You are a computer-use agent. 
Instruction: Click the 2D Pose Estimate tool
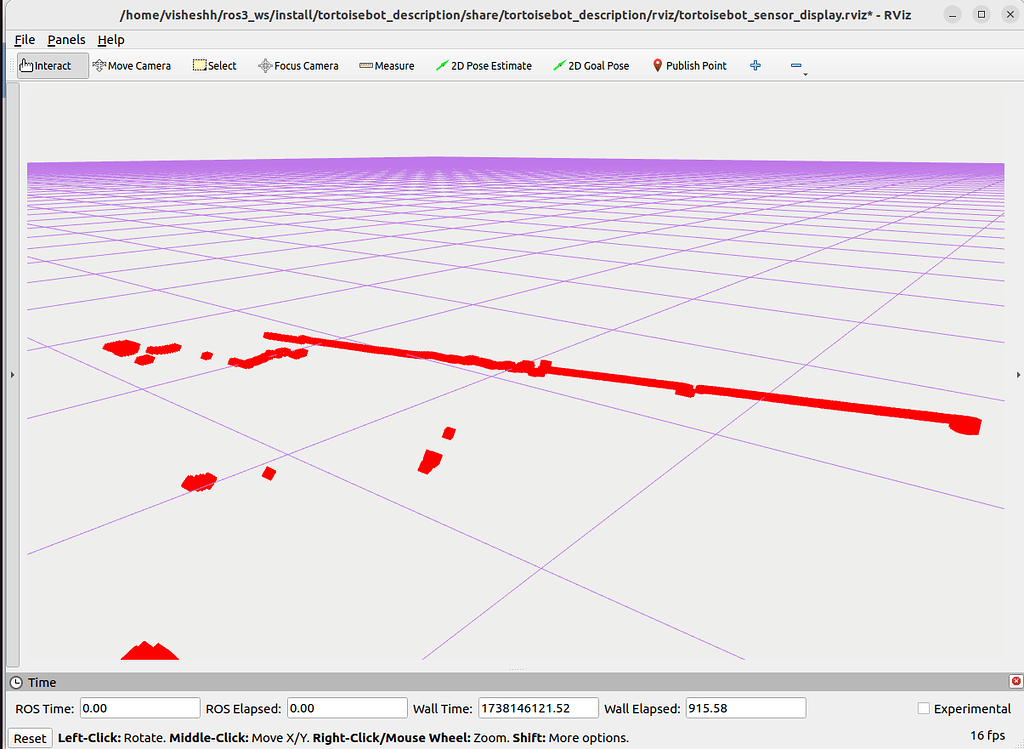(484, 65)
